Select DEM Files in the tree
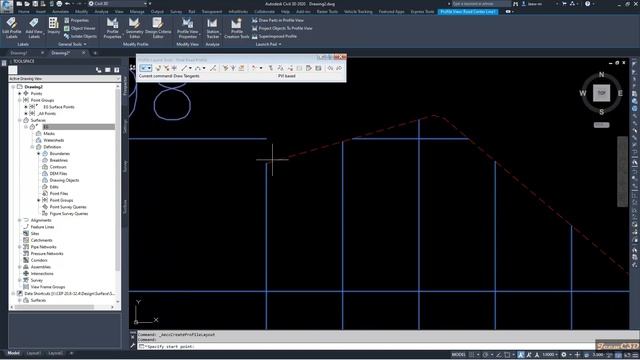 pyautogui.click(x=58, y=173)
